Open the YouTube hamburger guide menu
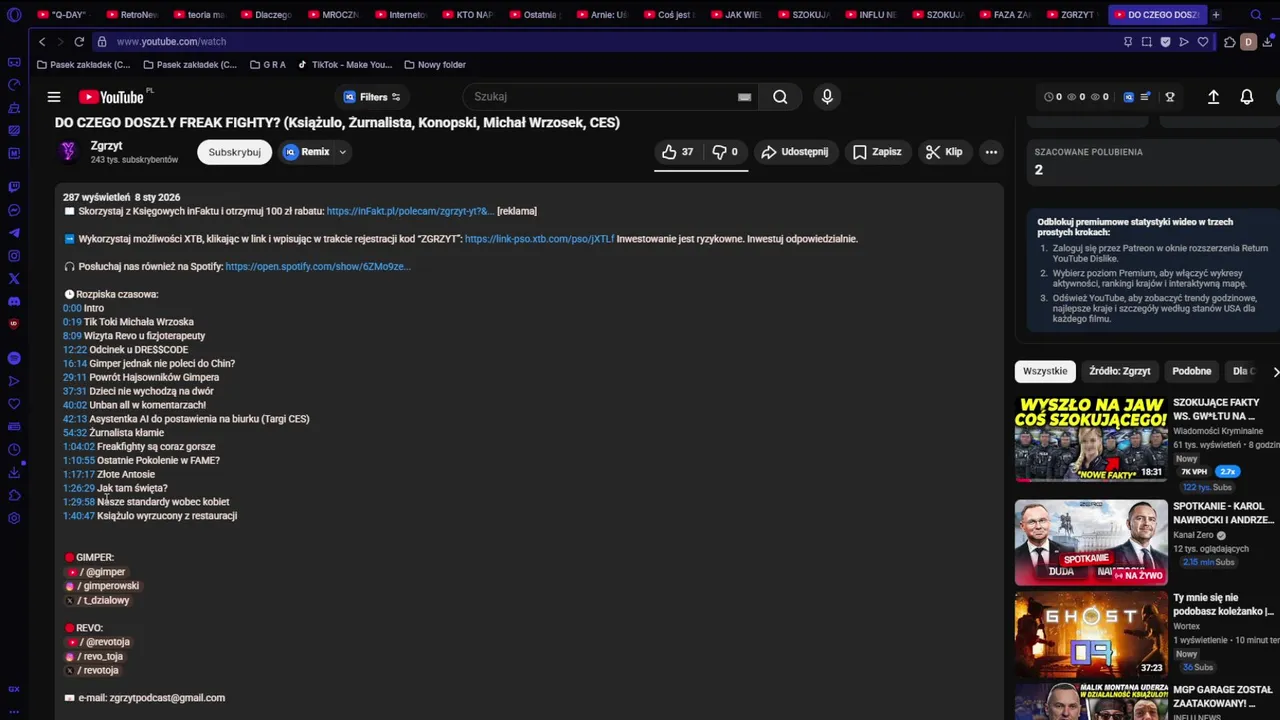1280x720 pixels. pos(54,97)
